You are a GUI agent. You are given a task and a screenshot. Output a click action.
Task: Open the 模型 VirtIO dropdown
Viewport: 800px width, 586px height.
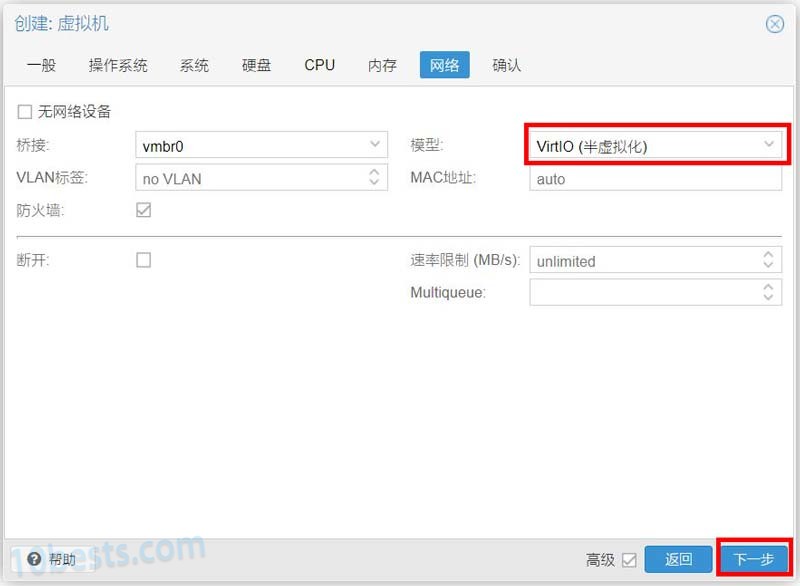769,145
